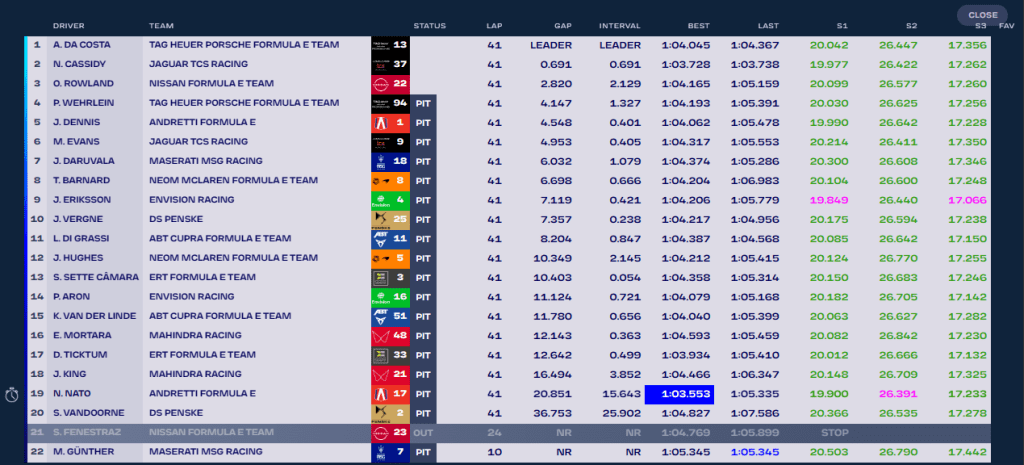Screen dimensions: 1024x465
Task: Click Jaguar car number 9 badge
Action: tap(391, 142)
